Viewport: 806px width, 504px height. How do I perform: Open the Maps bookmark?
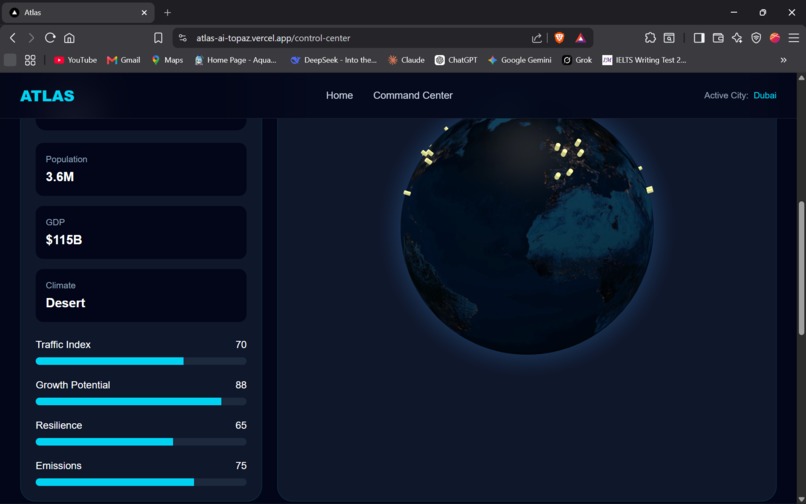[168, 60]
